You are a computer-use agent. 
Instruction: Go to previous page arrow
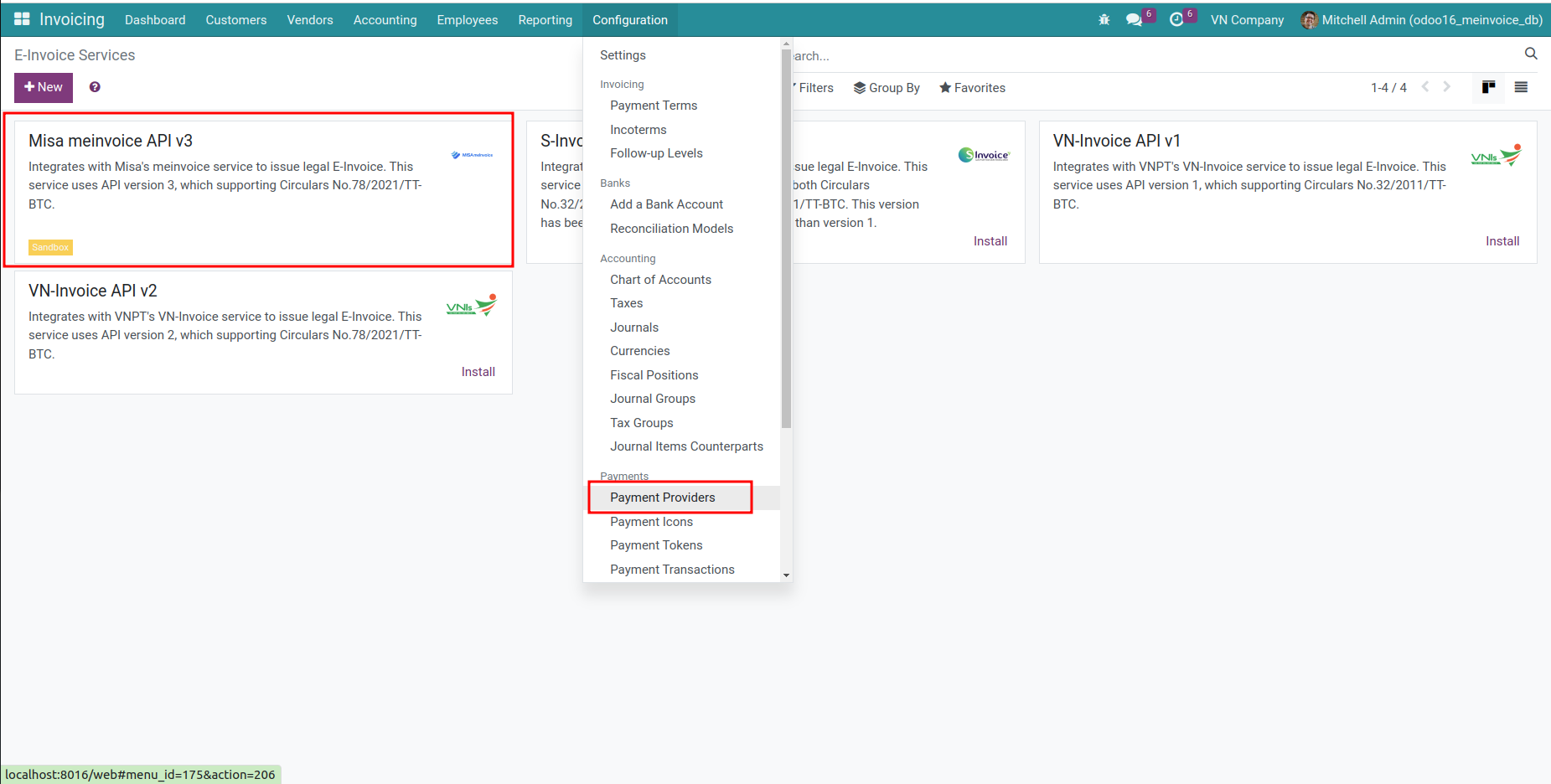pos(1425,87)
